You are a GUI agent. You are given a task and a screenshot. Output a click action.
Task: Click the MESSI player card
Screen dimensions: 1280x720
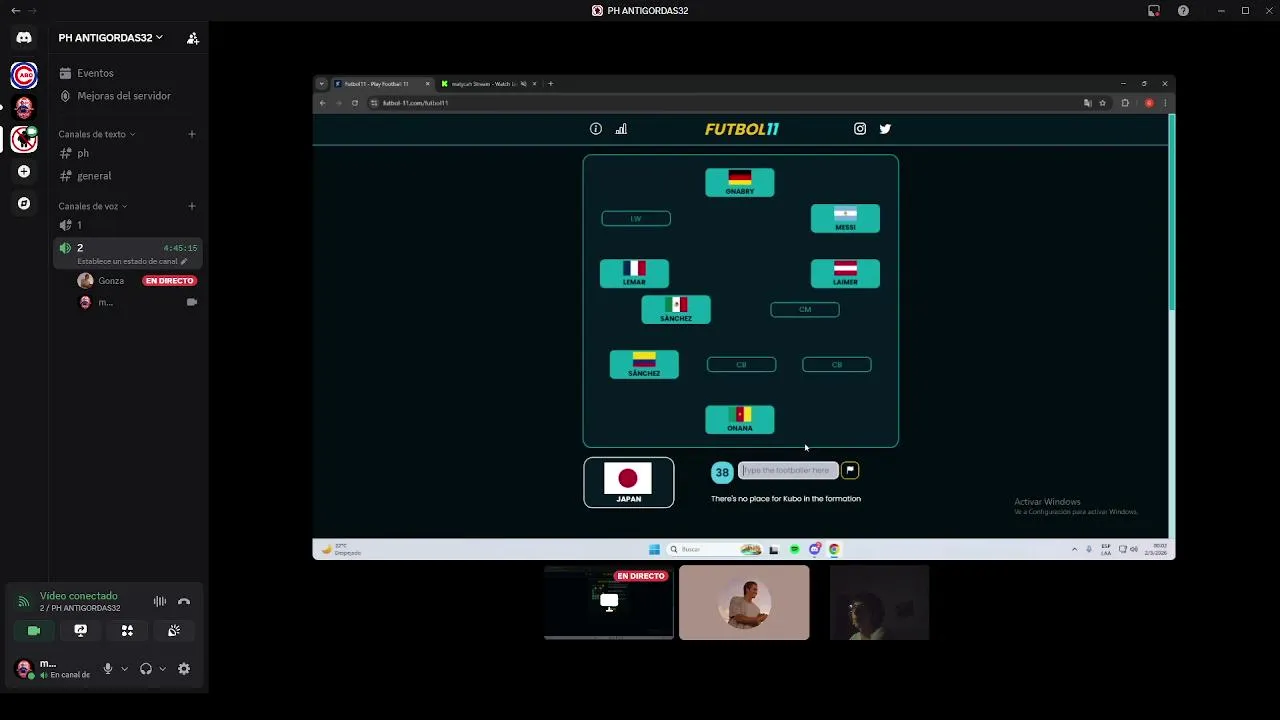(845, 219)
